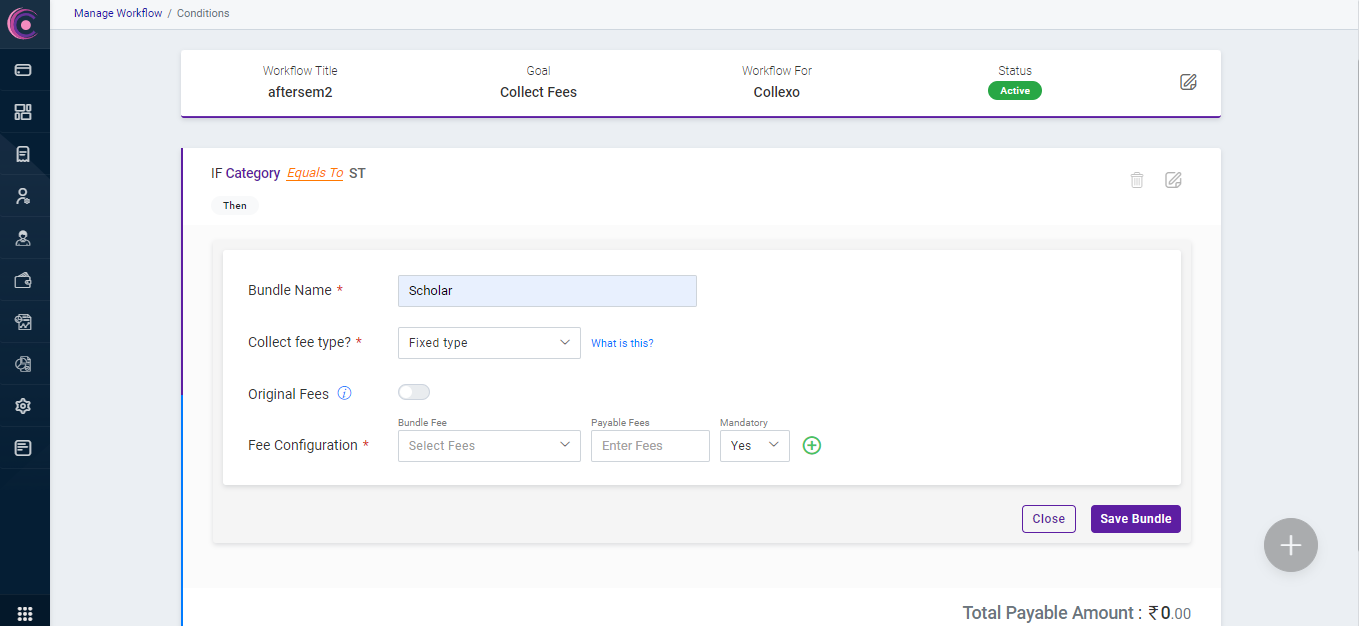Expand the Bundle Fee select dropdown

489,446
